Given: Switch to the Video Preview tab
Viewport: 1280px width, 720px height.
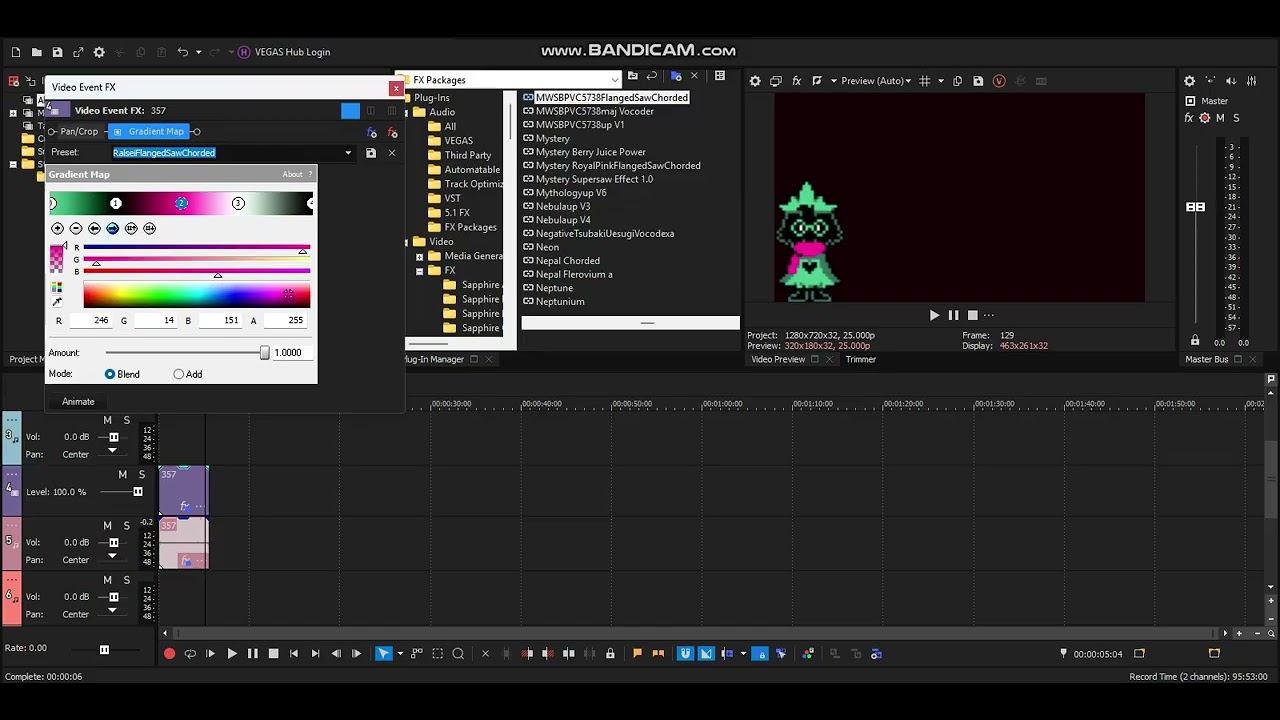Looking at the screenshot, I should coord(778,359).
